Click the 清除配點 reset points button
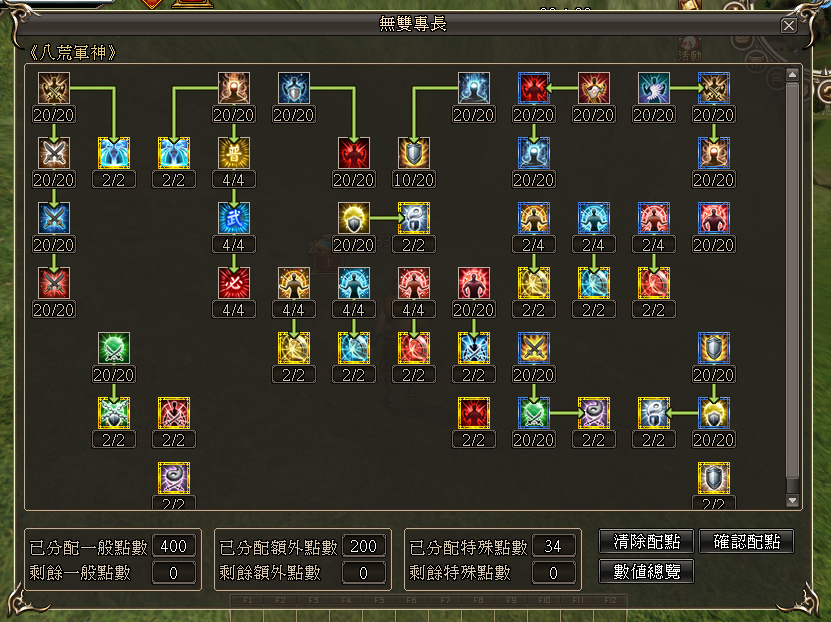831x622 pixels. click(x=645, y=541)
